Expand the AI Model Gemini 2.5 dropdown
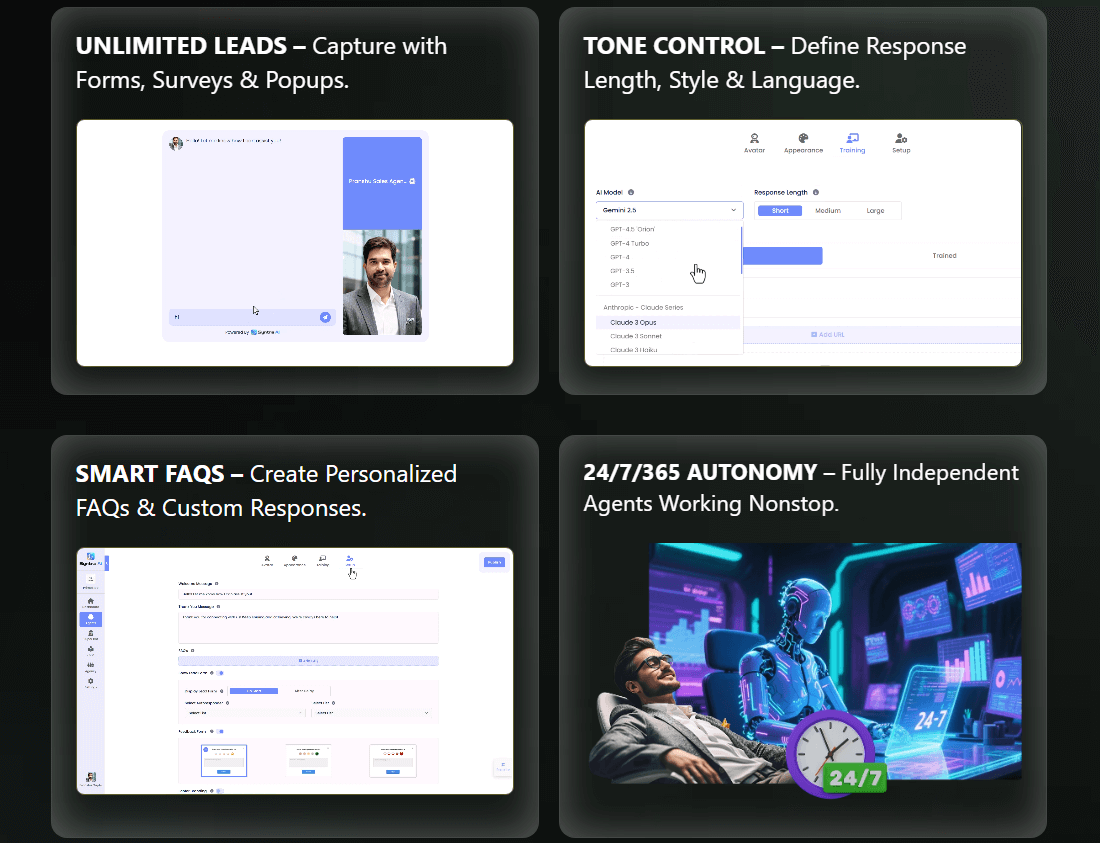The image size is (1100, 843). pos(669,211)
